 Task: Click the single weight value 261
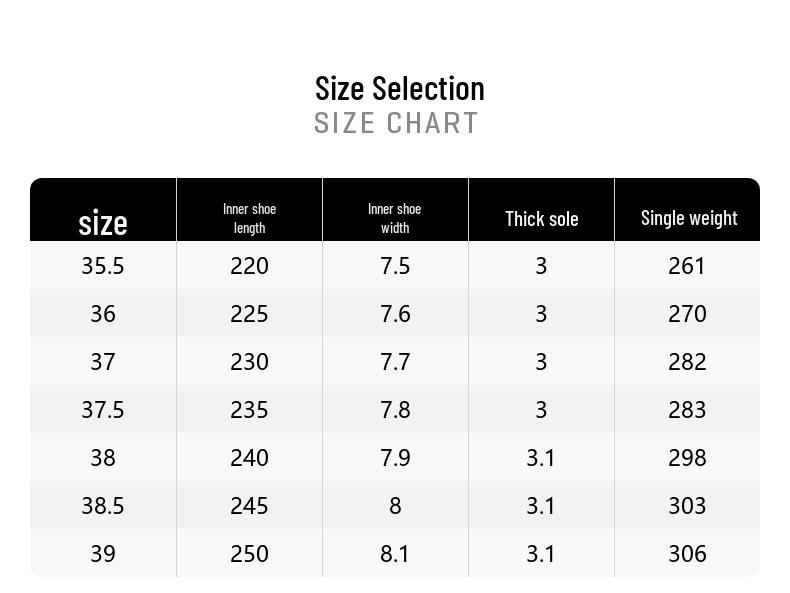687,266
